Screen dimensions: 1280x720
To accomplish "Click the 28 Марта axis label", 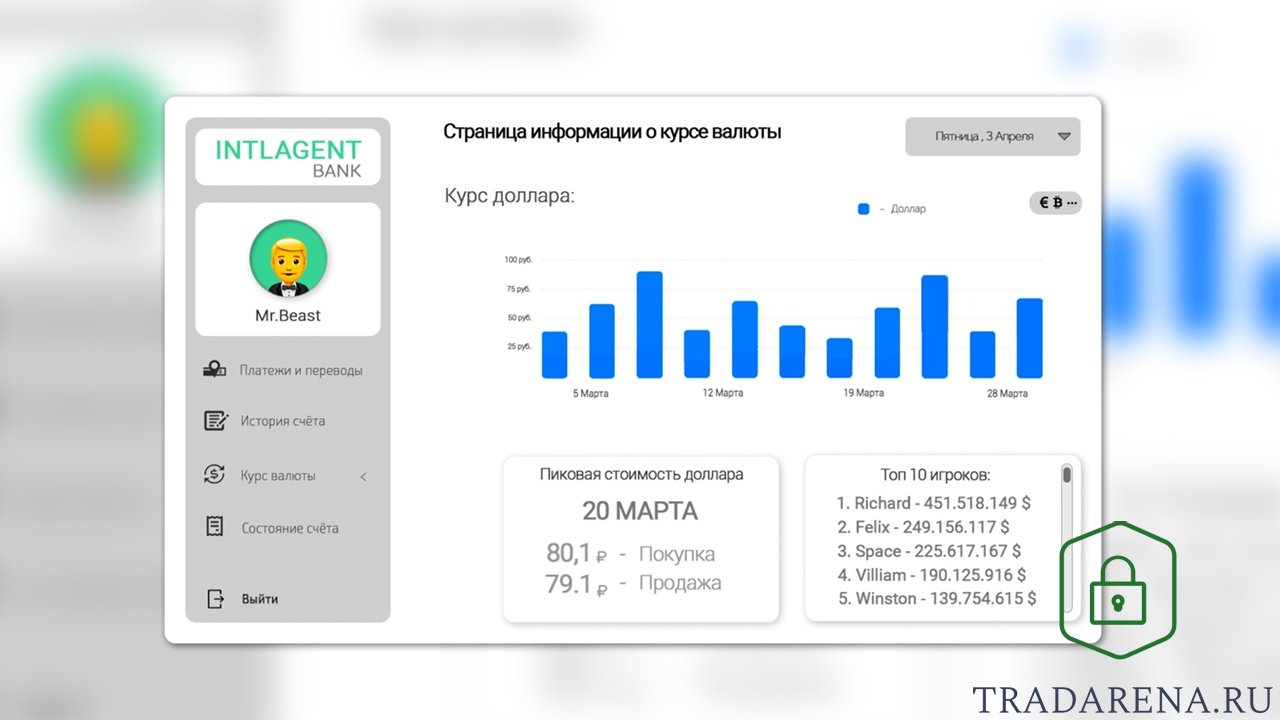I will [1007, 394].
